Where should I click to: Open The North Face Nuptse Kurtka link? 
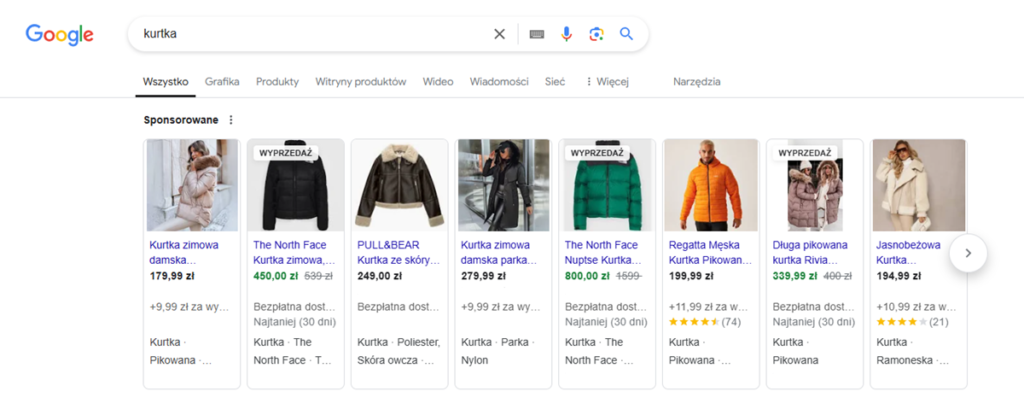pyautogui.click(x=605, y=253)
